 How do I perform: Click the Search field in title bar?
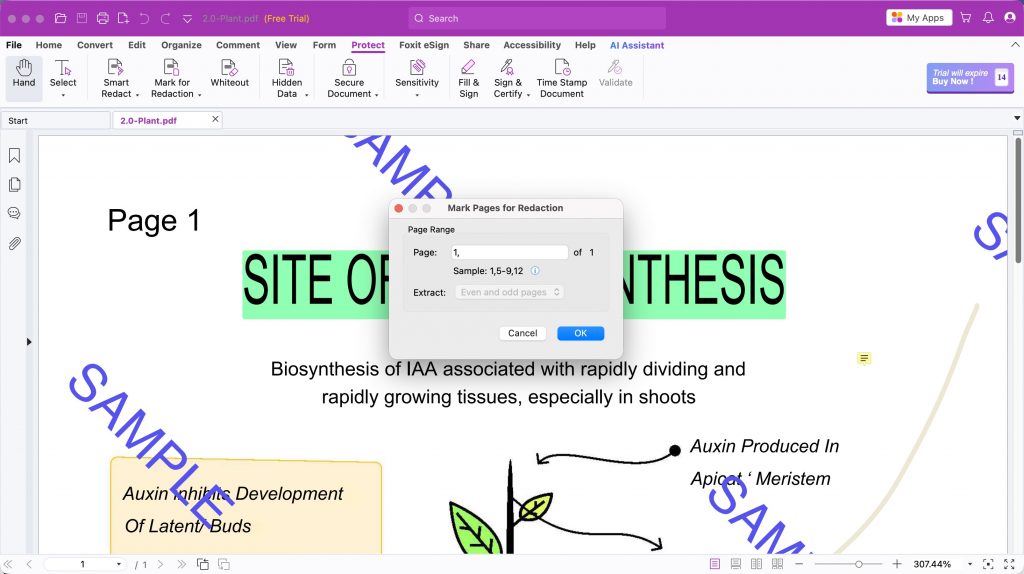[537, 18]
